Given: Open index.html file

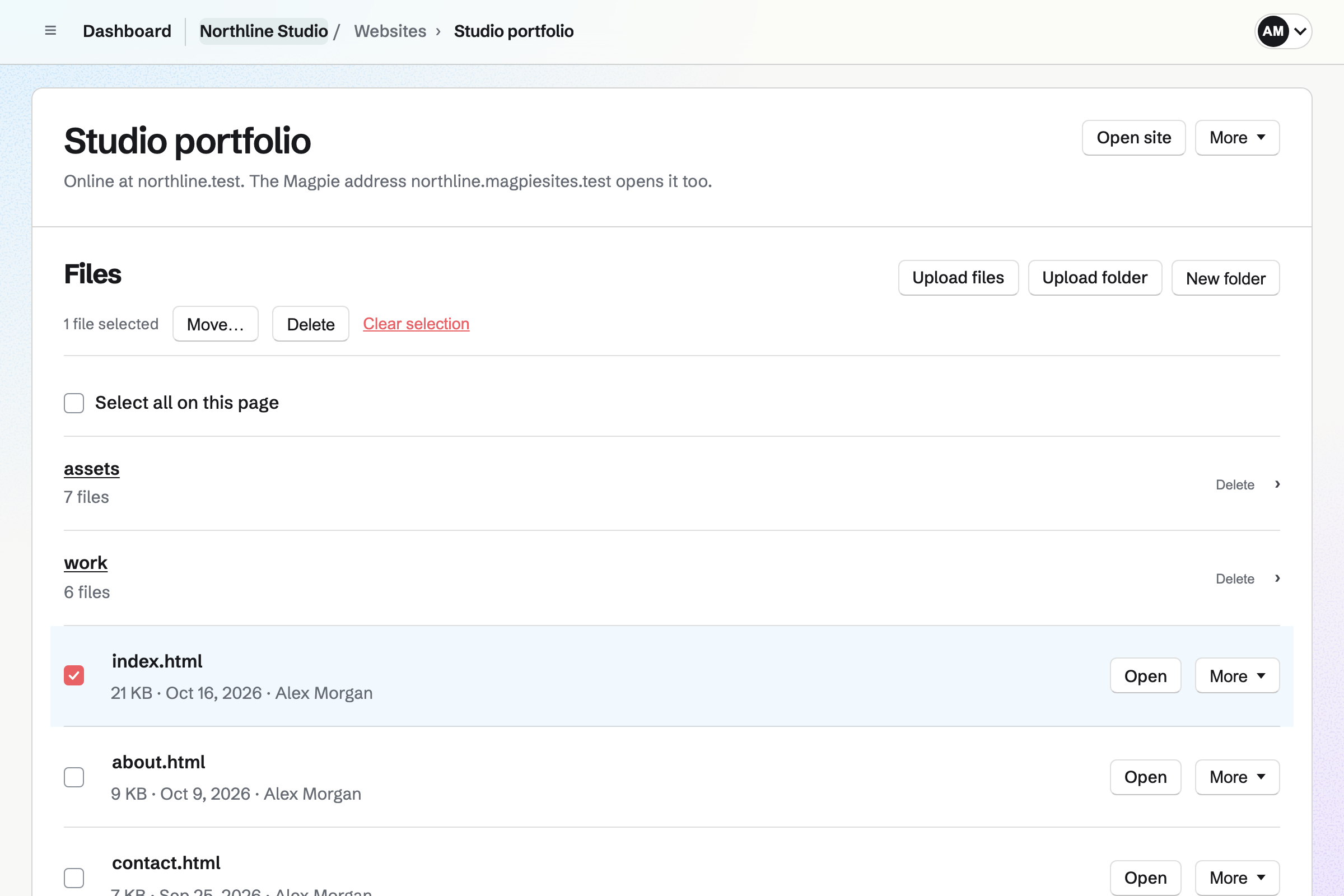Looking at the screenshot, I should click(1145, 676).
